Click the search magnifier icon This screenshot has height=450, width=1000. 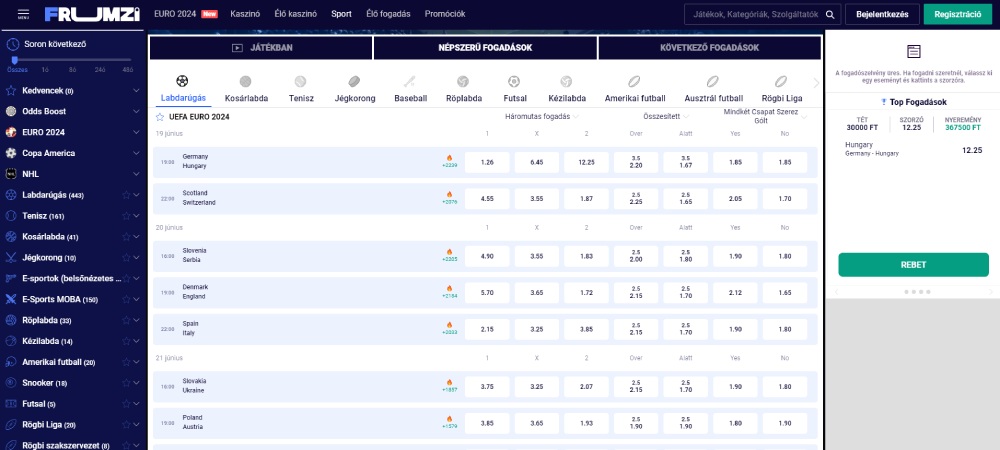pos(829,14)
